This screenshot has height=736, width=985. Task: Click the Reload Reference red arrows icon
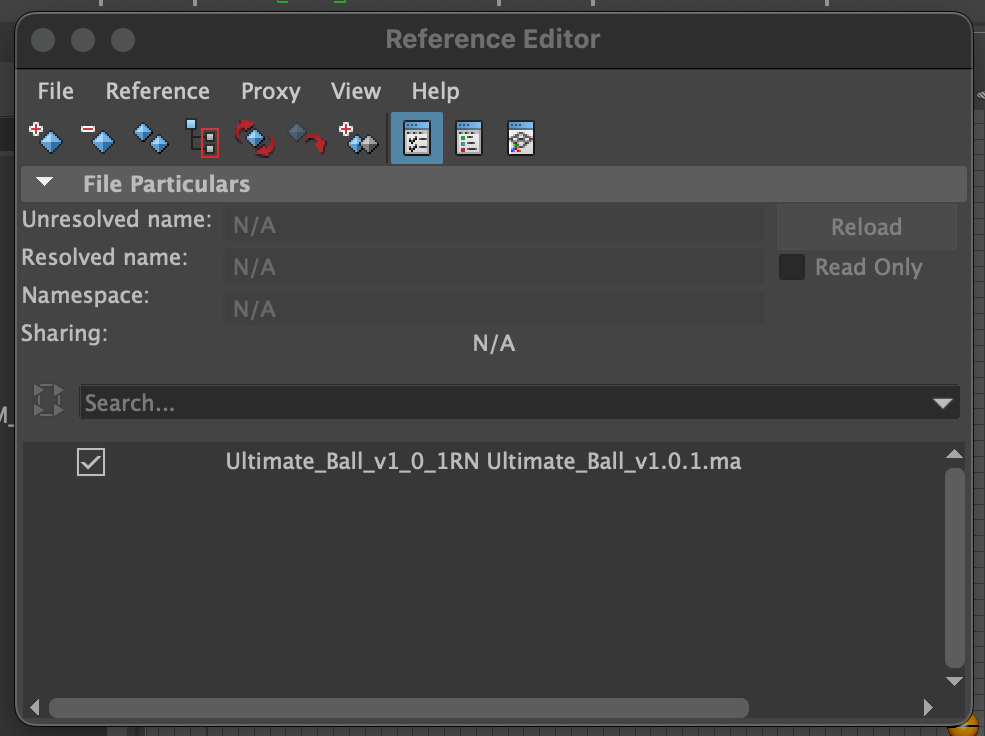tap(254, 138)
